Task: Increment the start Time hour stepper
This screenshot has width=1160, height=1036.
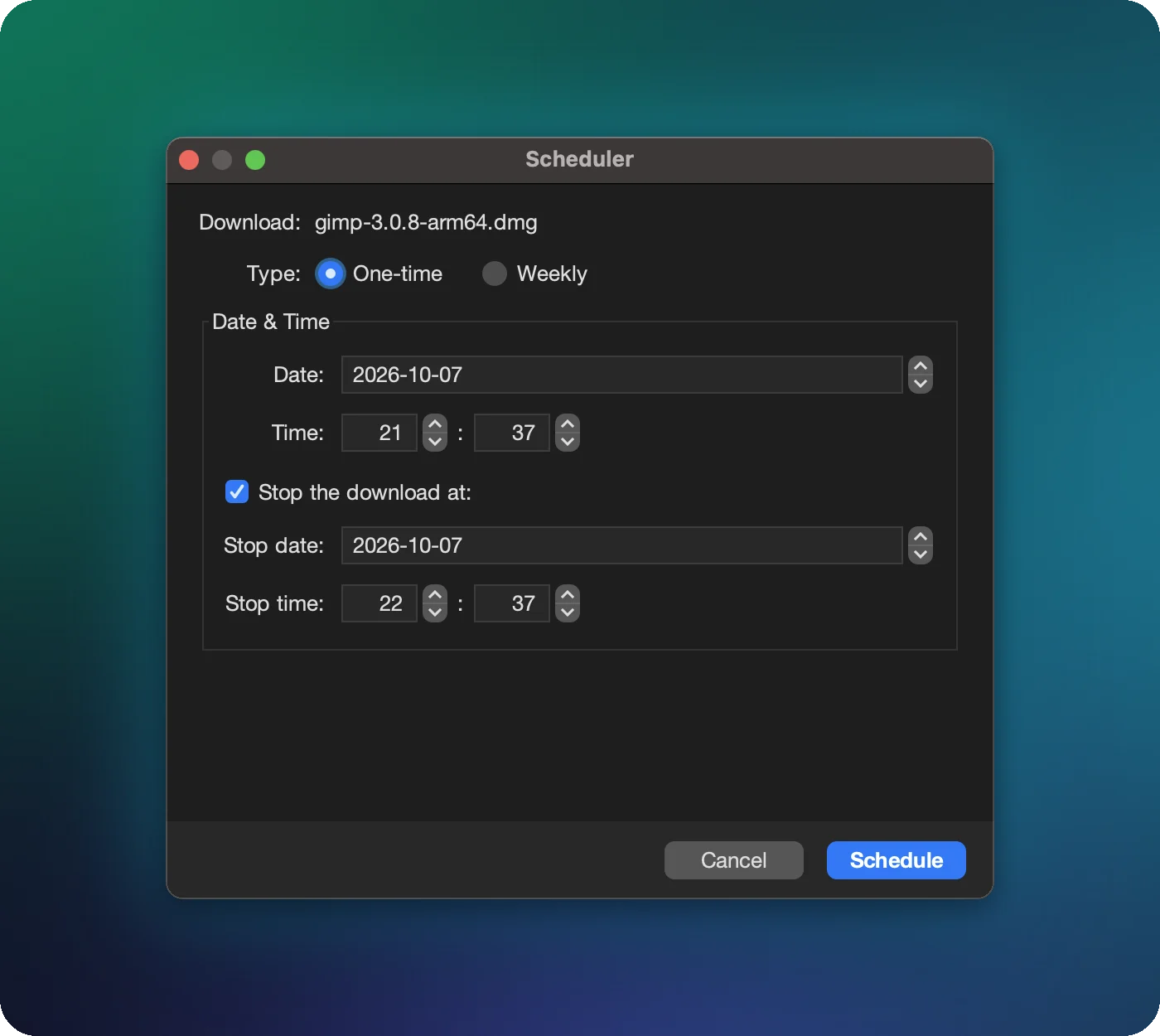Action: (x=435, y=424)
